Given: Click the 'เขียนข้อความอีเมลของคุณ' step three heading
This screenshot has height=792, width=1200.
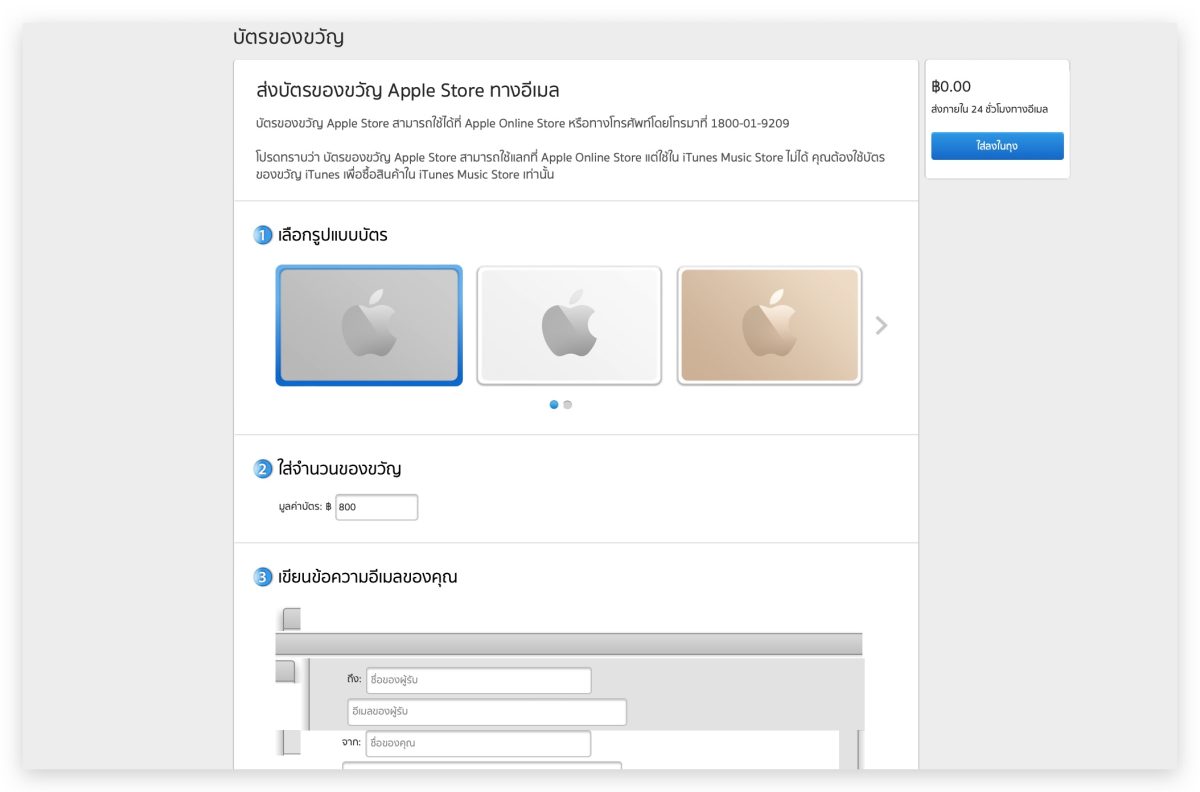Looking at the screenshot, I should (x=368, y=577).
